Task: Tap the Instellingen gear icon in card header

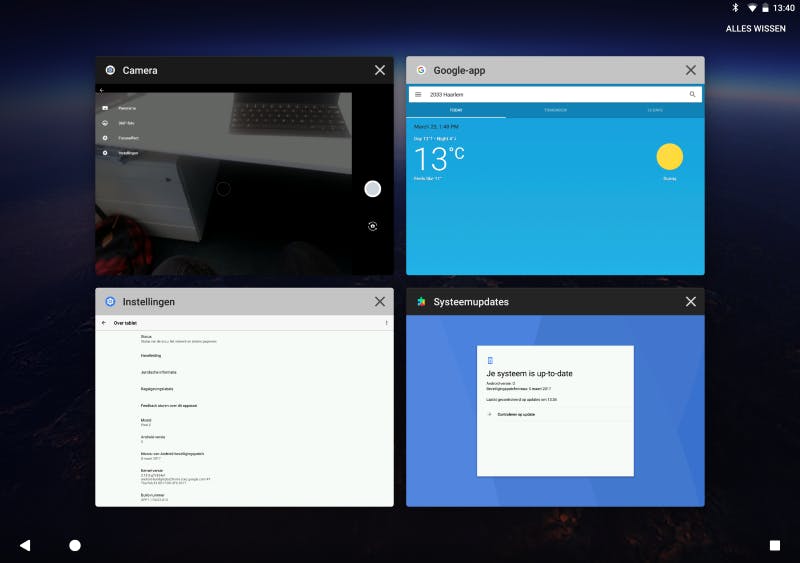Action: tap(110, 302)
